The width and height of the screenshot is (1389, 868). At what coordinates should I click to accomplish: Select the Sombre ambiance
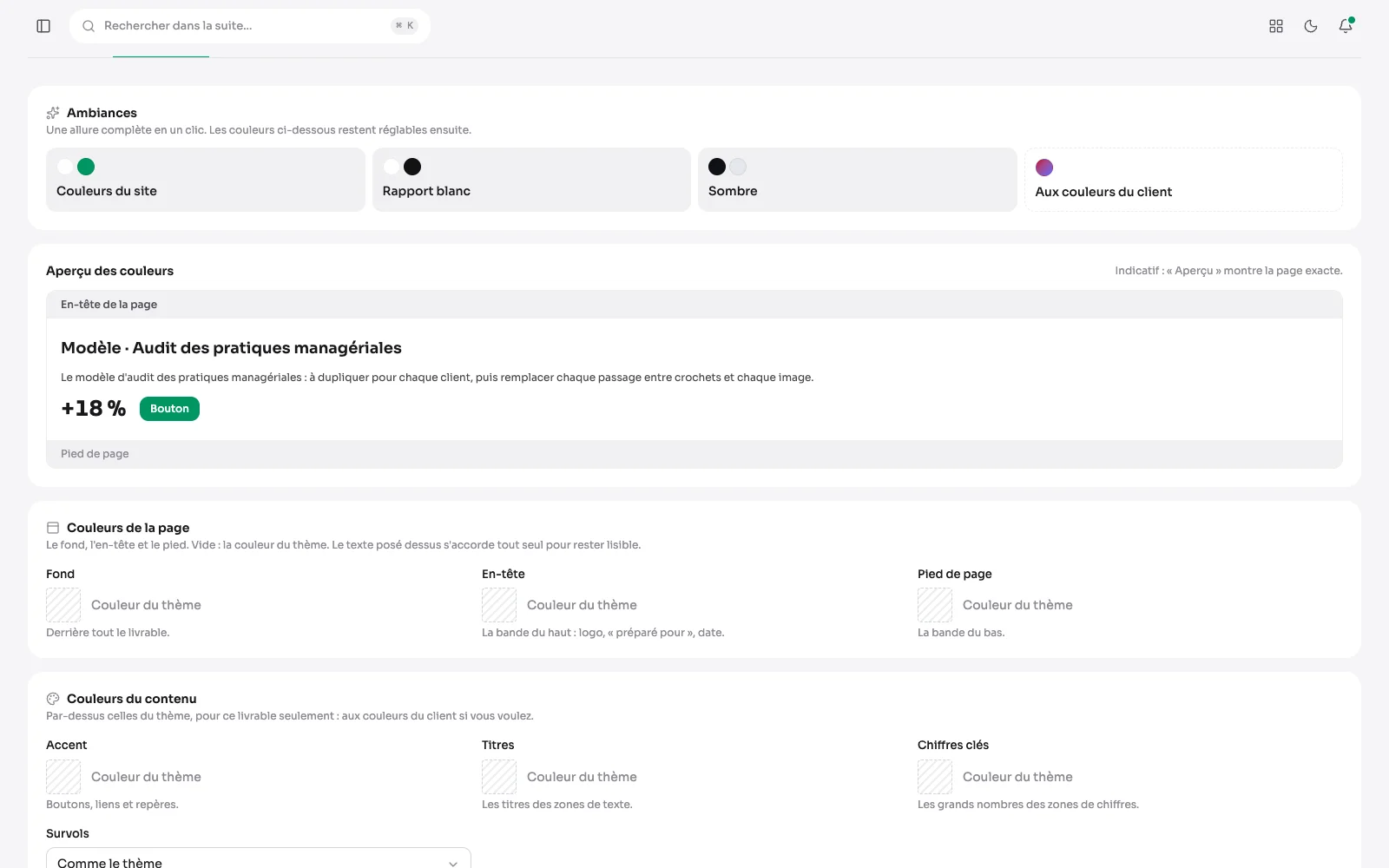pos(858,180)
